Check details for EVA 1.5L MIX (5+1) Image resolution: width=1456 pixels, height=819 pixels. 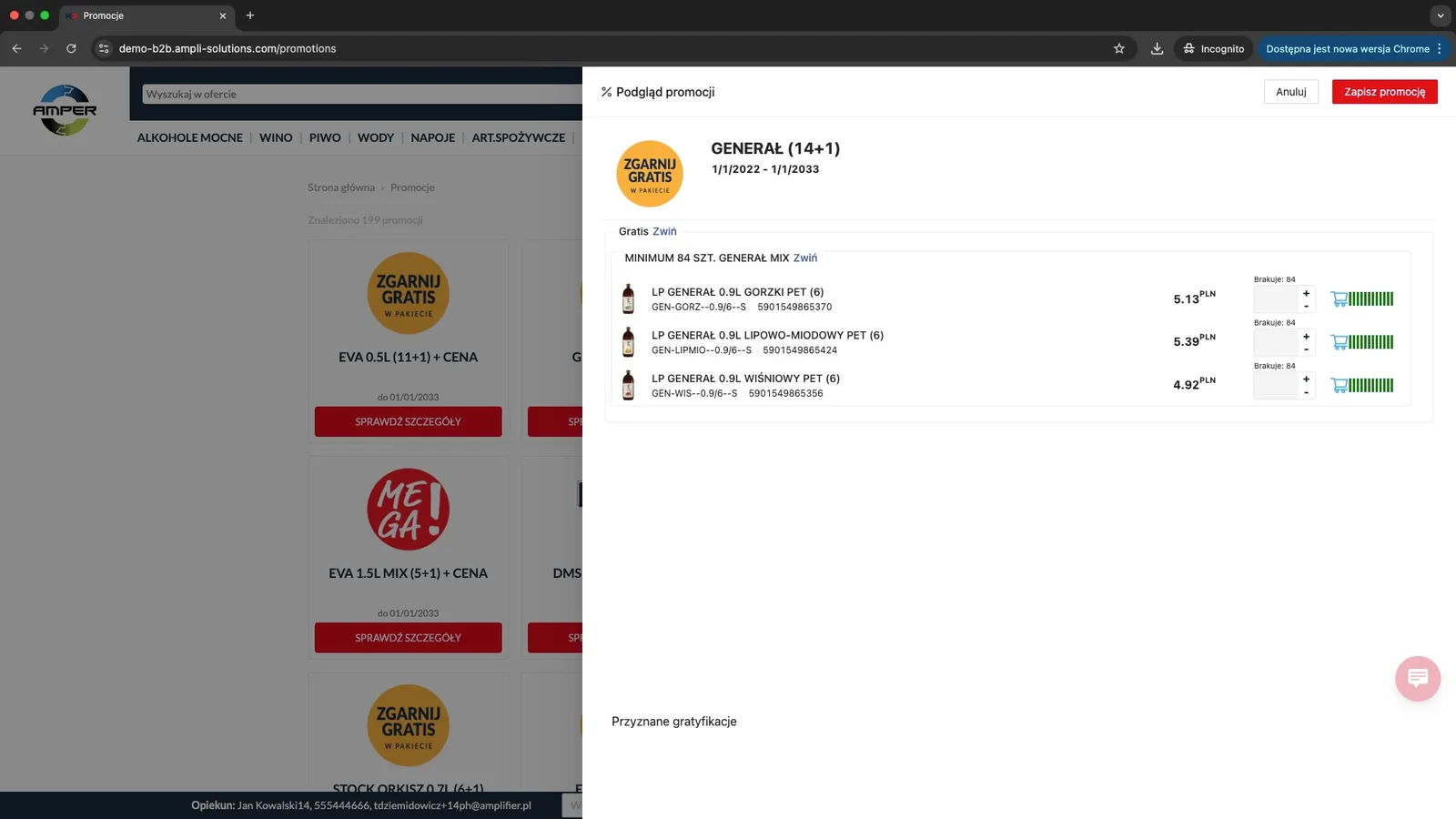click(408, 638)
